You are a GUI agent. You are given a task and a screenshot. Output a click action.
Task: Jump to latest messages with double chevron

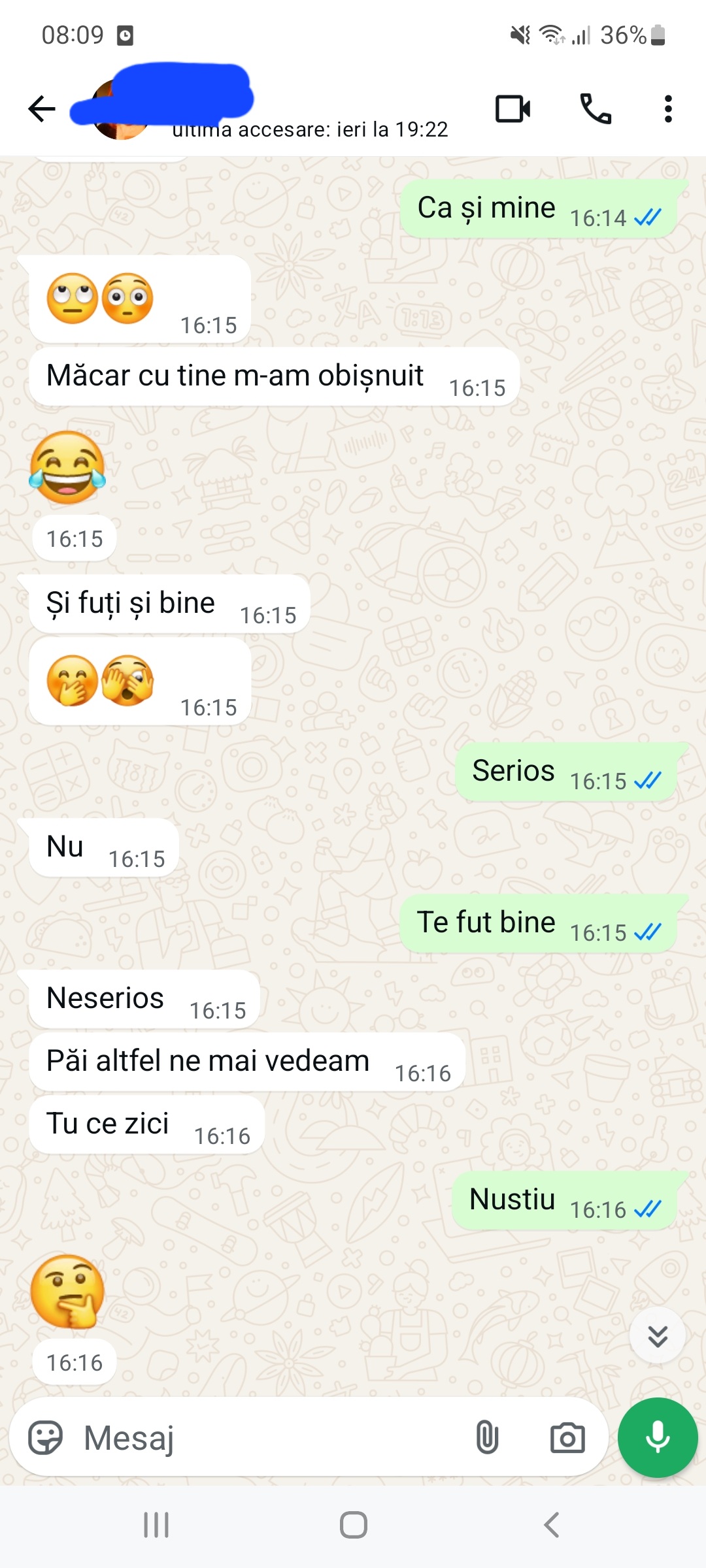(x=658, y=1336)
